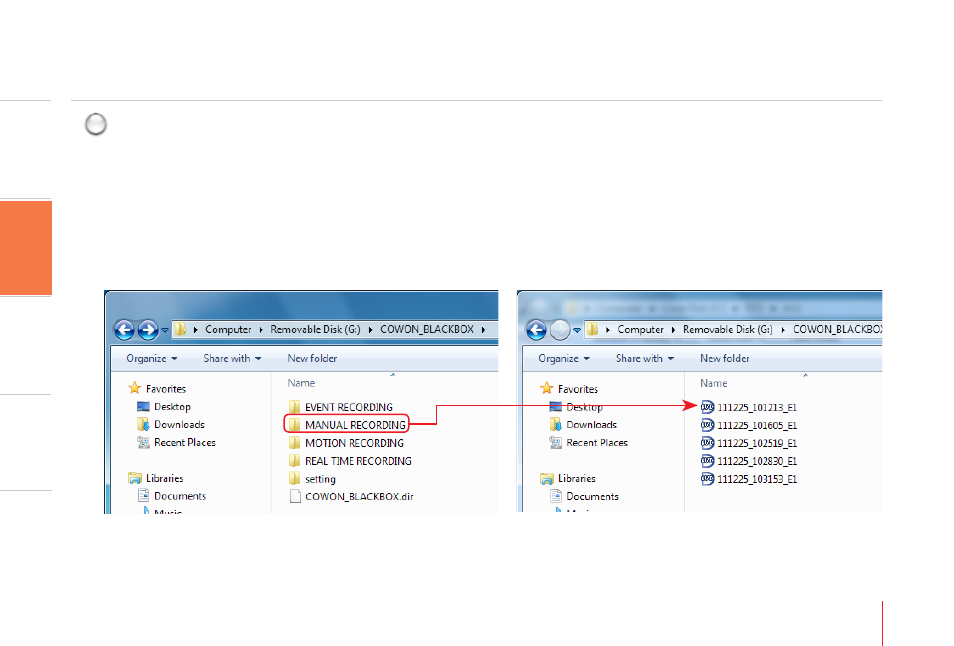Expand arrow before Computer in left address bar
Viewport: 954px width, 646px height.
195,330
